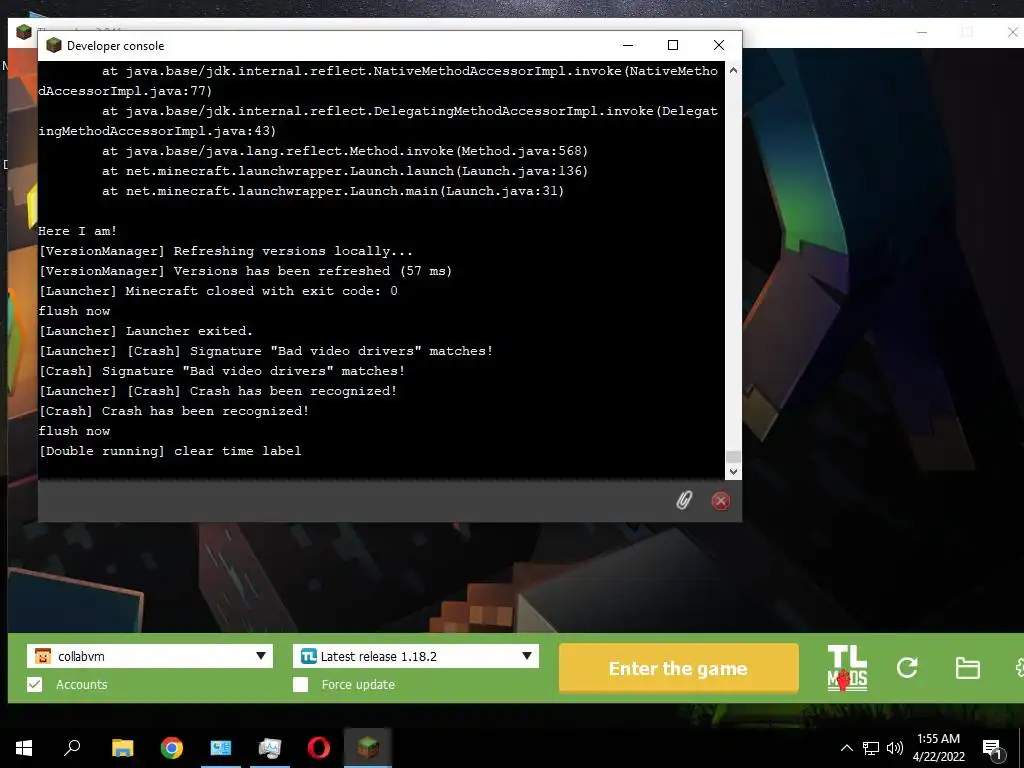The image size is (1024, 768).
Task: Click 'Minecraft closed with exit code: 0' line
Action: coord(218,291)
